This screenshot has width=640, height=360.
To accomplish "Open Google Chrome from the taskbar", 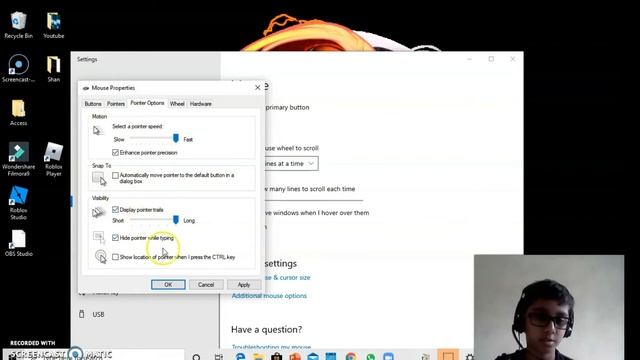I will (351, 357).
